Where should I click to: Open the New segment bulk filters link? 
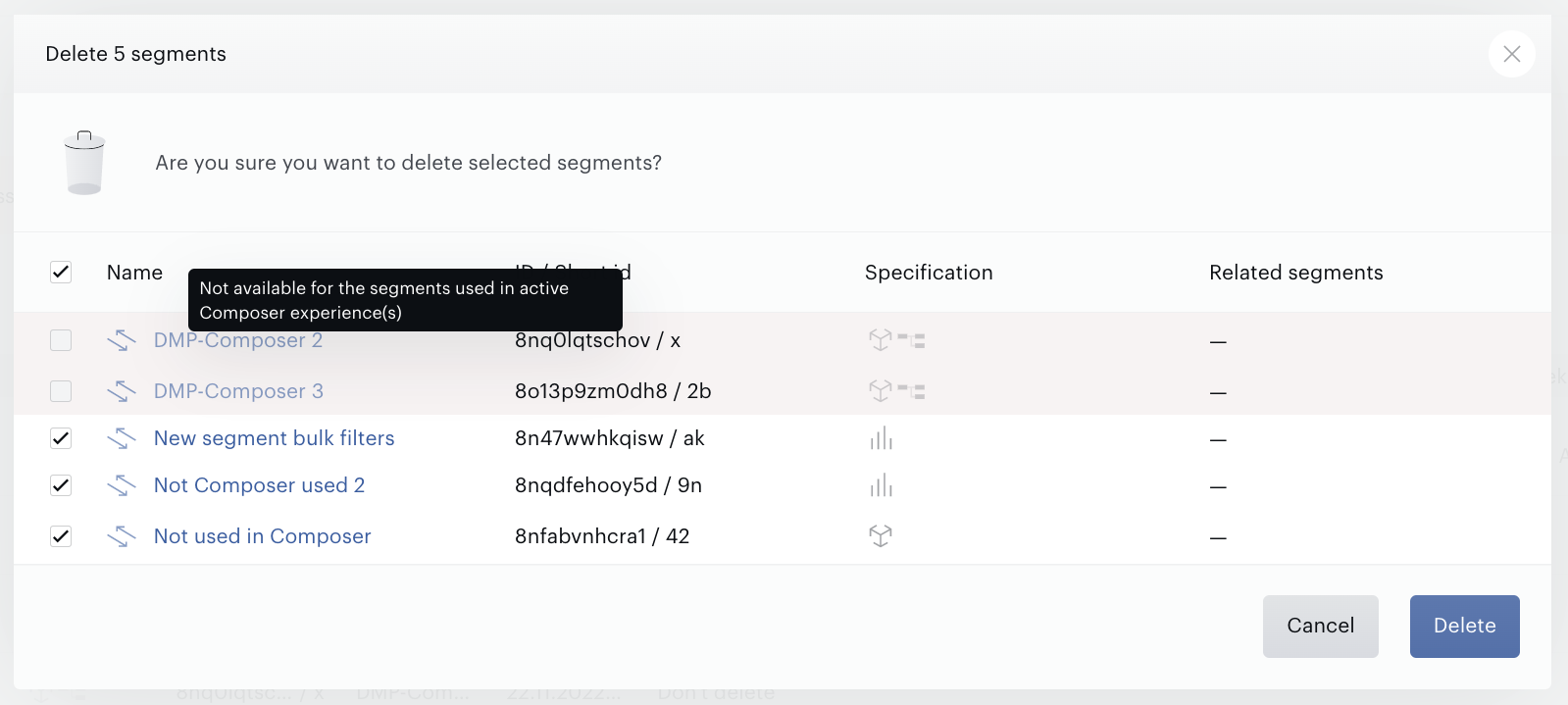pyautogui.click(x=275, y=438)
